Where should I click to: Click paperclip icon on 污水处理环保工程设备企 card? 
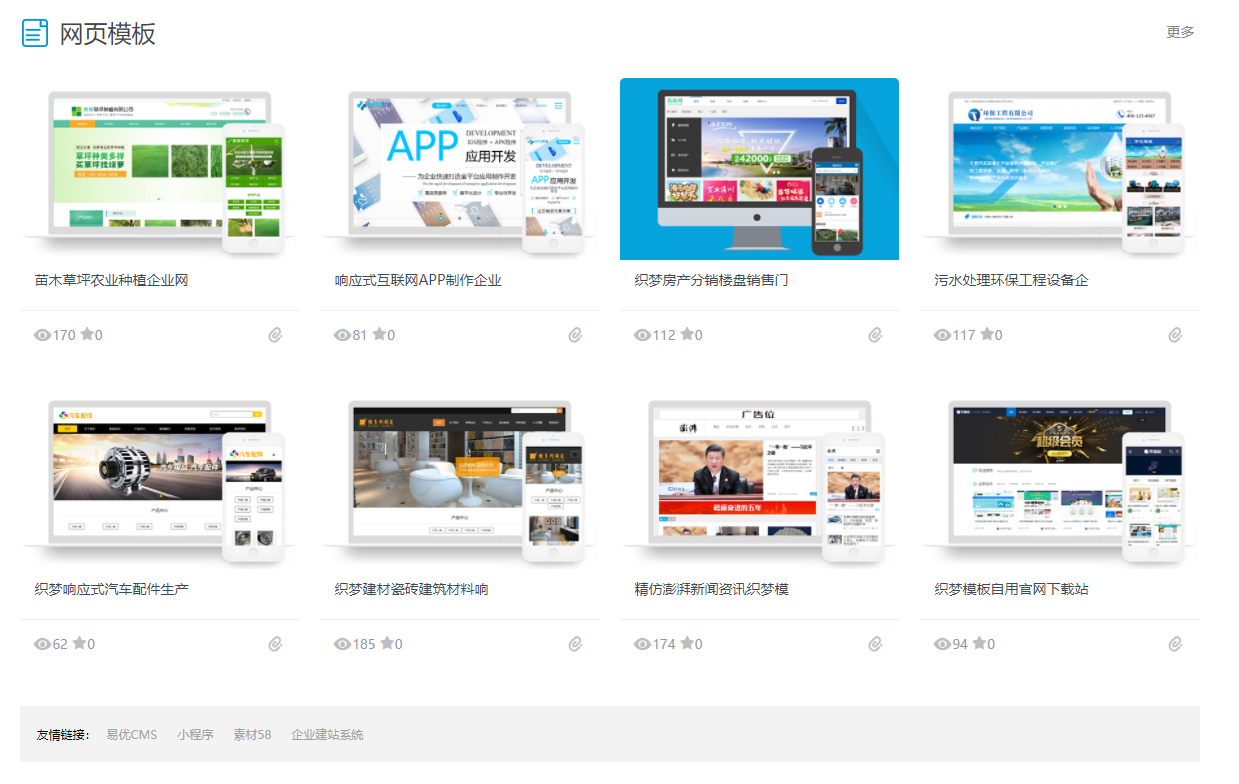[1175, 335]
